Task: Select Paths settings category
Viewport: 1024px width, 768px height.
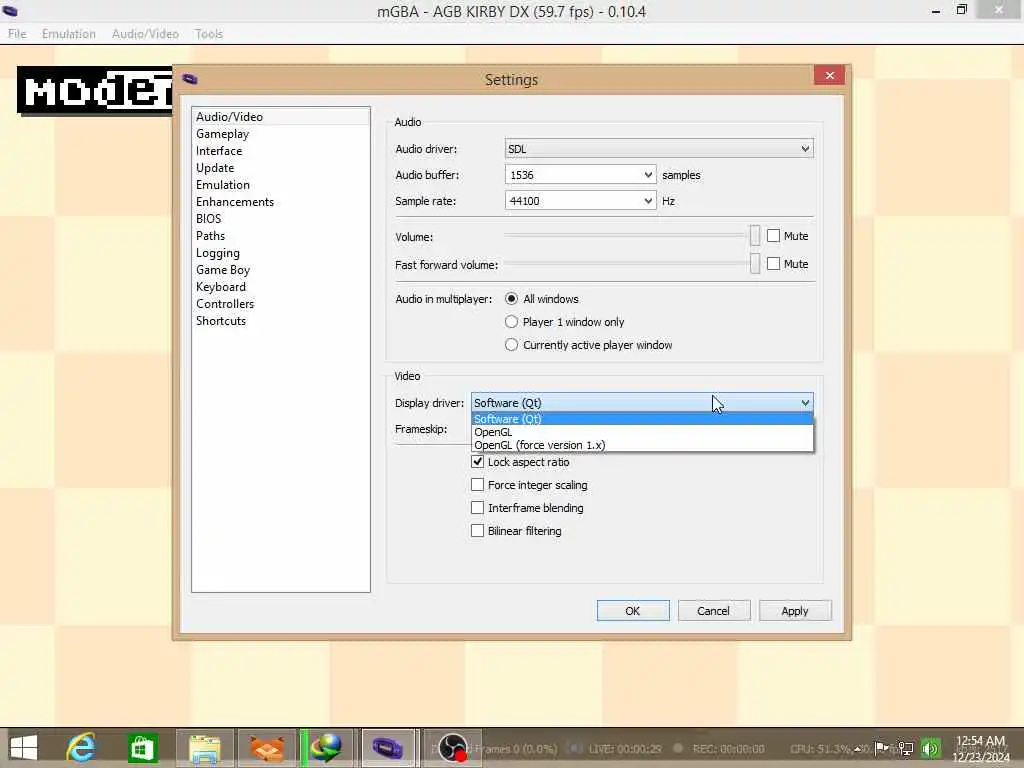Action: (281, 236)
